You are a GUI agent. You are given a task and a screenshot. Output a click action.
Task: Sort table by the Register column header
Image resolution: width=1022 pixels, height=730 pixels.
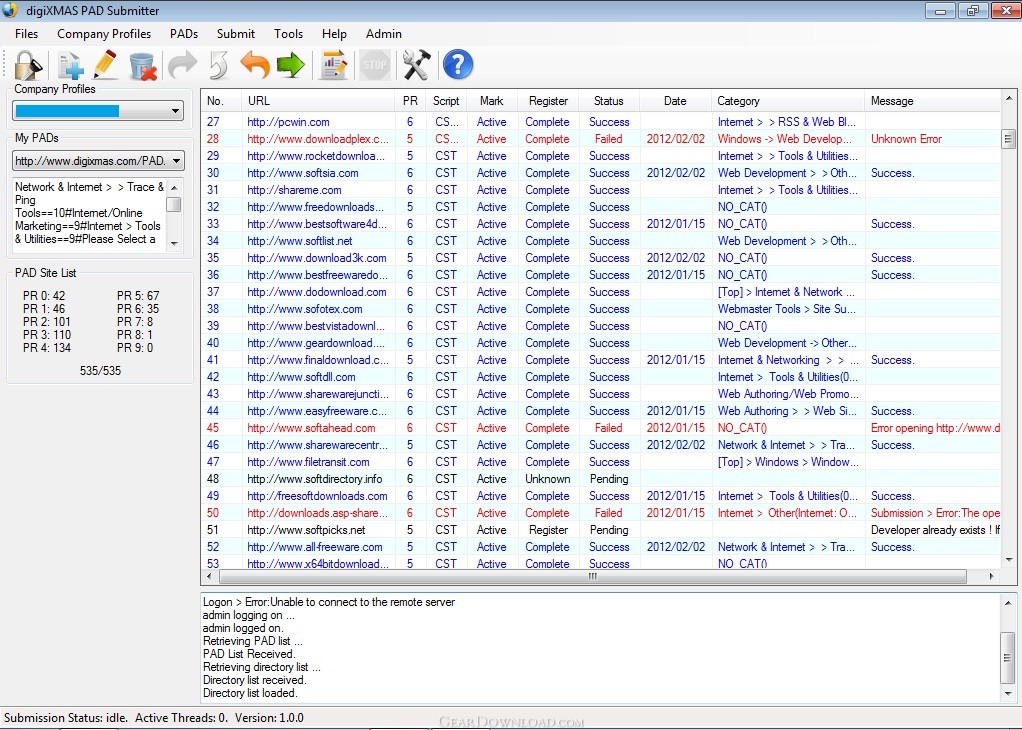click(x=548, y=101)
